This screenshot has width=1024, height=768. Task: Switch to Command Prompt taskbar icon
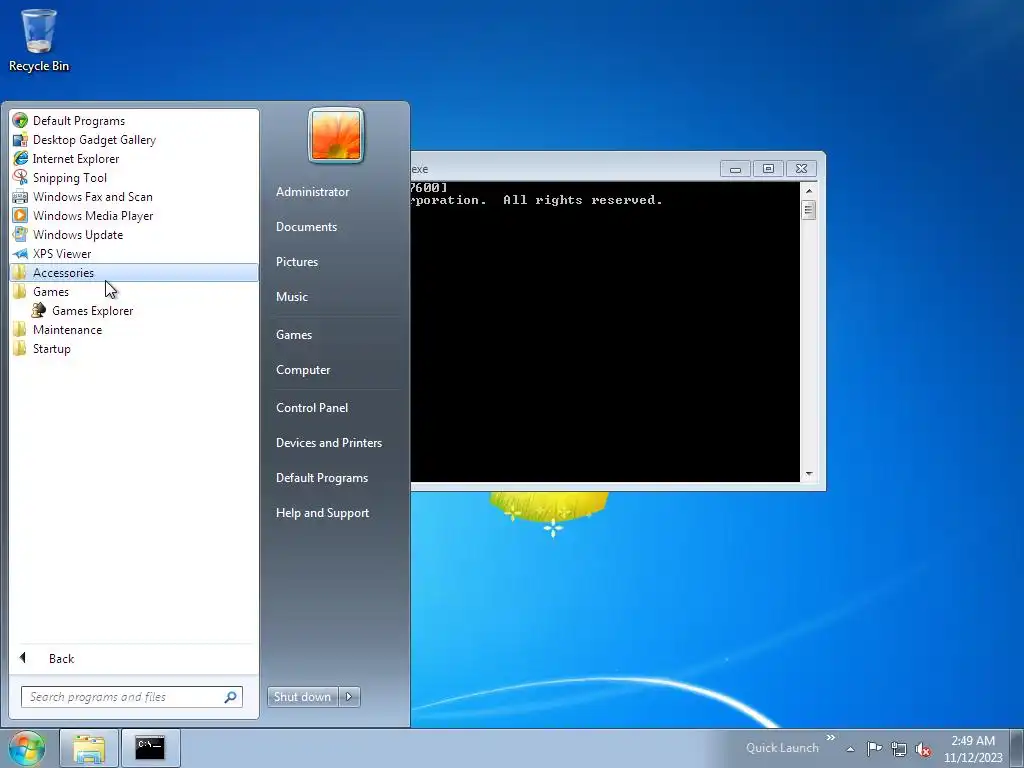150,748
